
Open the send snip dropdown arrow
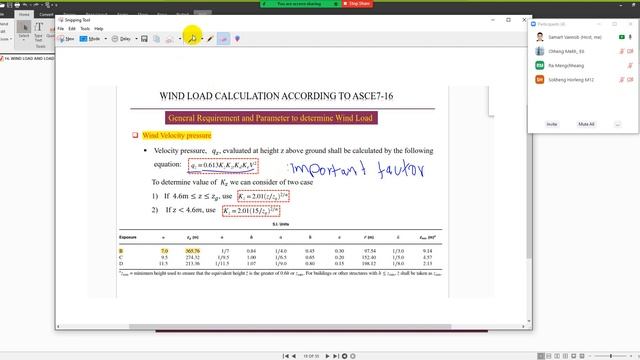(x=180, y=39)
